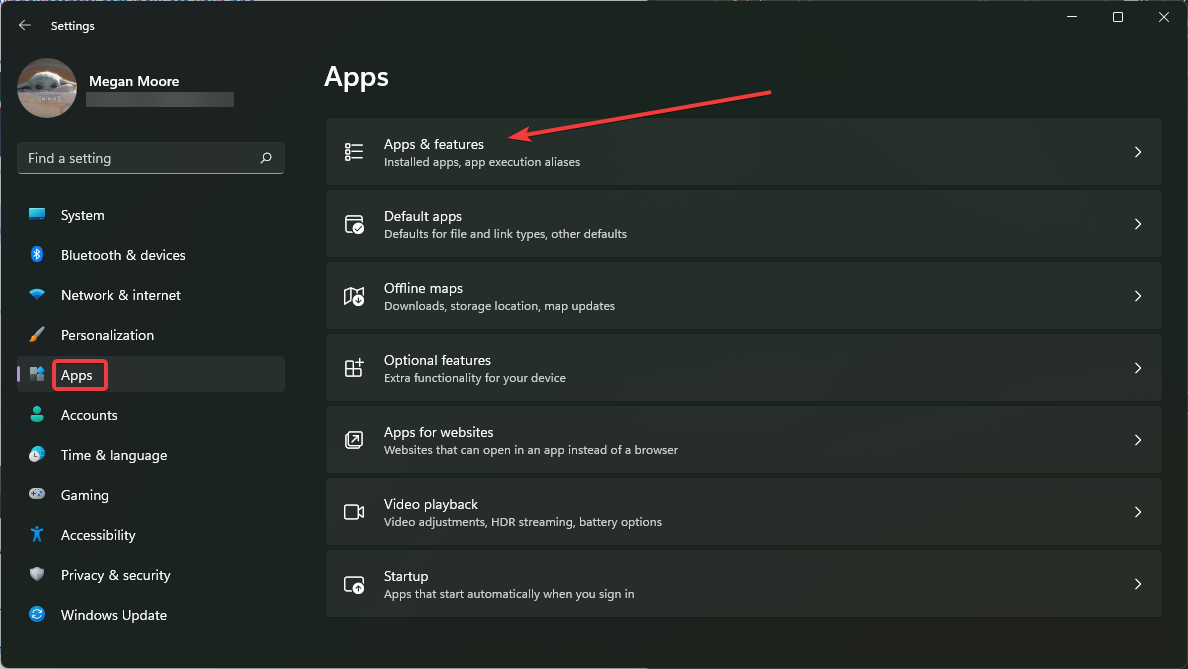Click the Windows Update sync icon

coord(36,614)
